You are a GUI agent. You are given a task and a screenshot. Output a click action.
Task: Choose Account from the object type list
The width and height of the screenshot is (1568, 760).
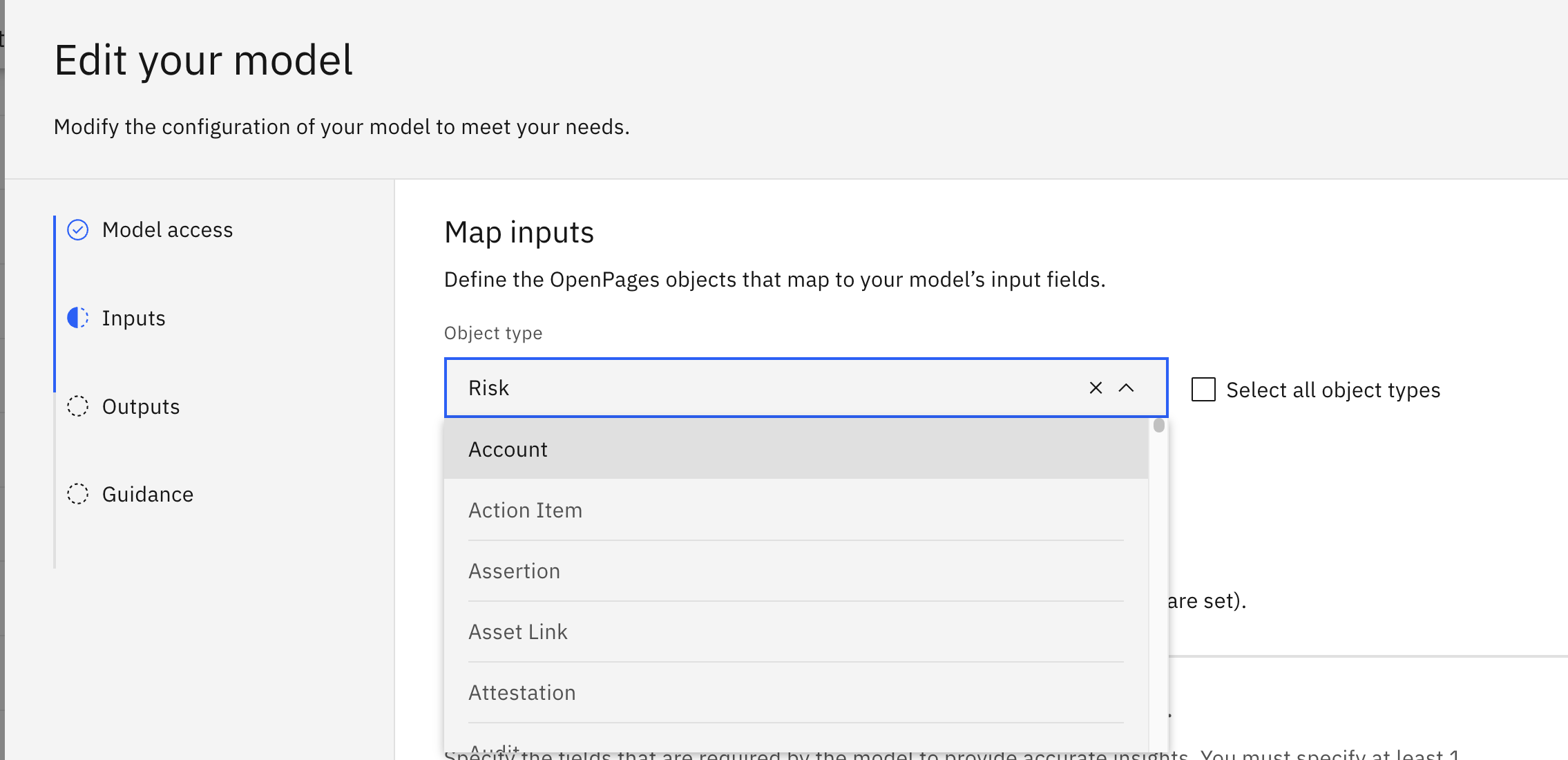(508, 450)
